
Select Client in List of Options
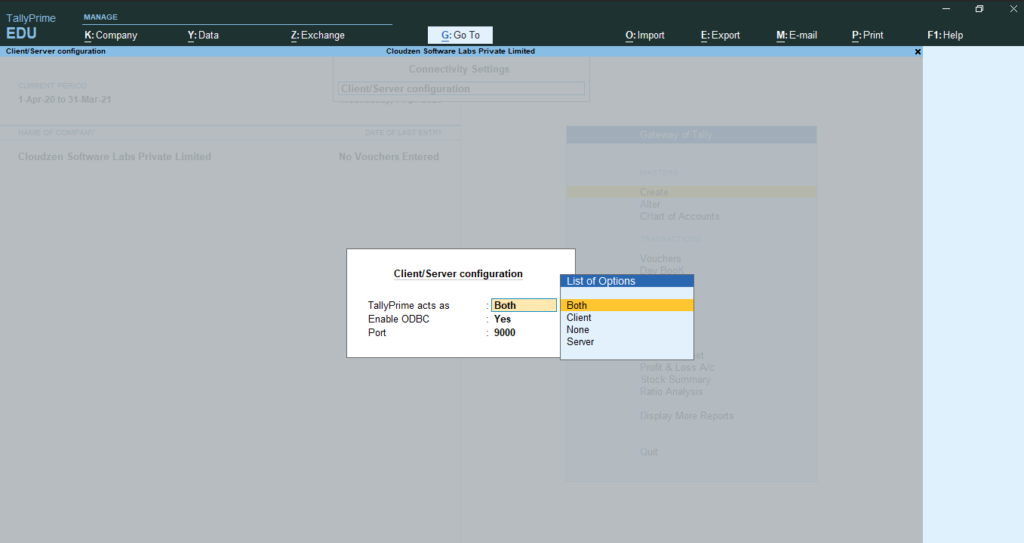pos(627,318)
